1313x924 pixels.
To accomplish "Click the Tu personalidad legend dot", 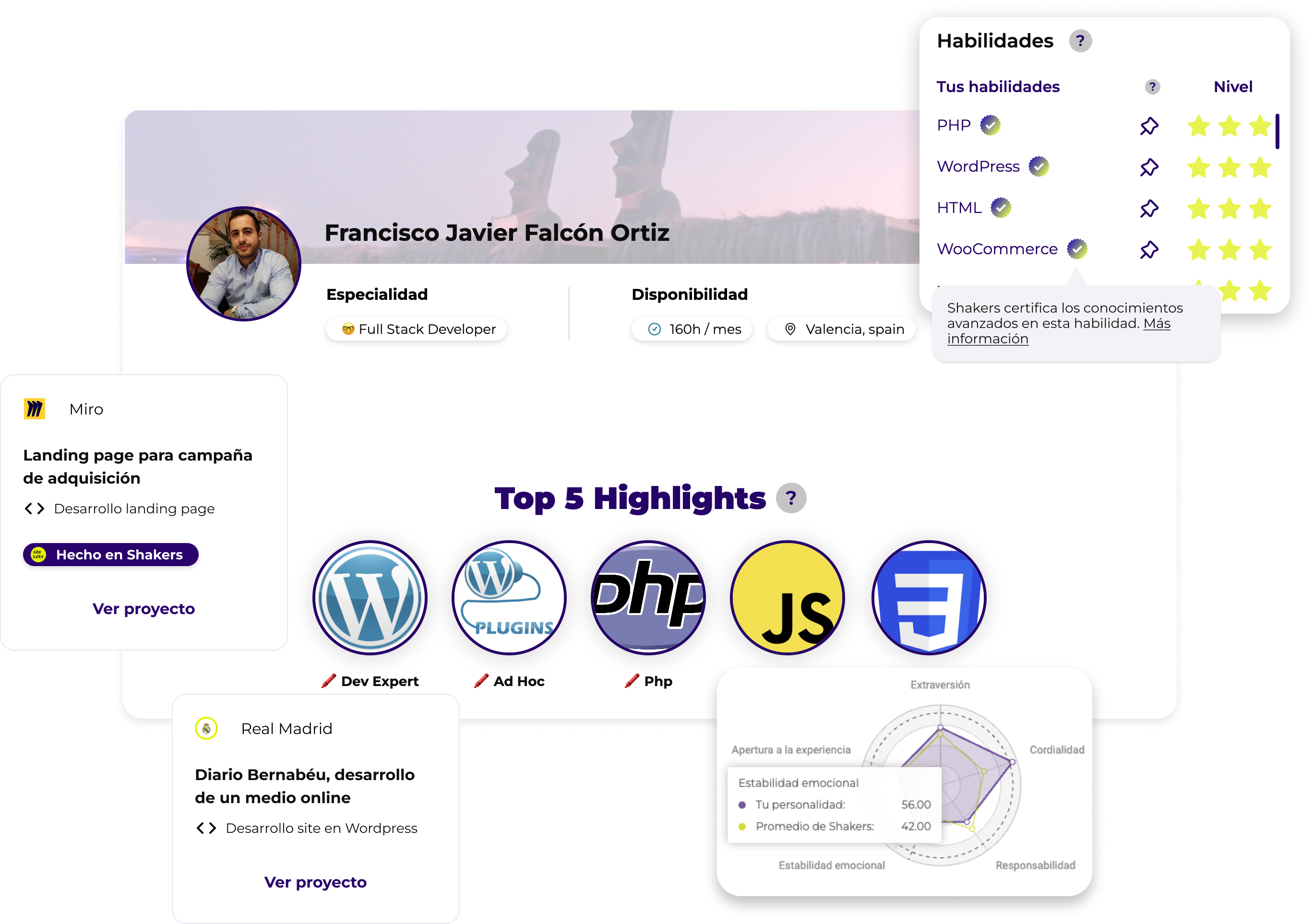I will click(742, 805).
